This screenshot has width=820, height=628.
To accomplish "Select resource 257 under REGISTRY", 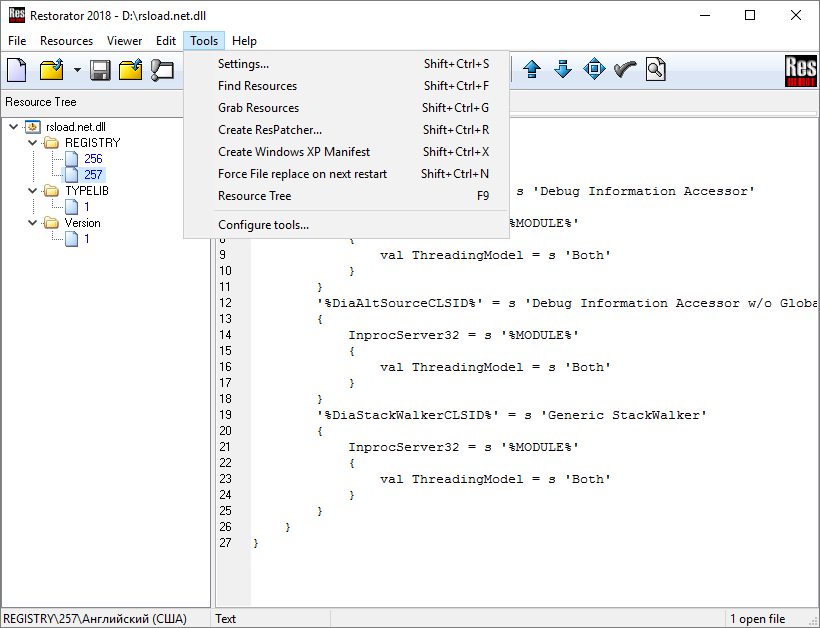I will 93,175.
